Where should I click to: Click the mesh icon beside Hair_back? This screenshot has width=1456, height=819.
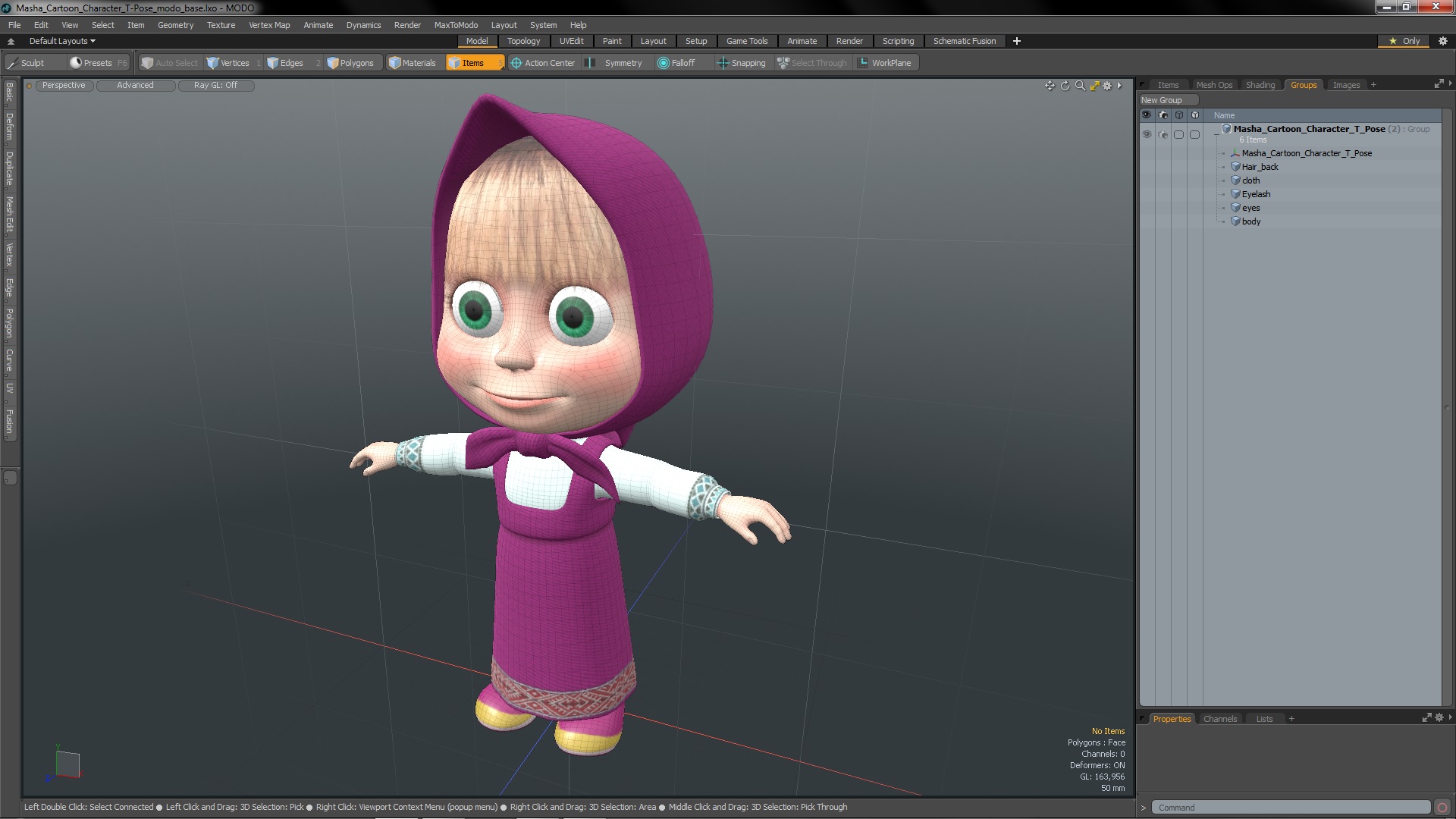1235,167
